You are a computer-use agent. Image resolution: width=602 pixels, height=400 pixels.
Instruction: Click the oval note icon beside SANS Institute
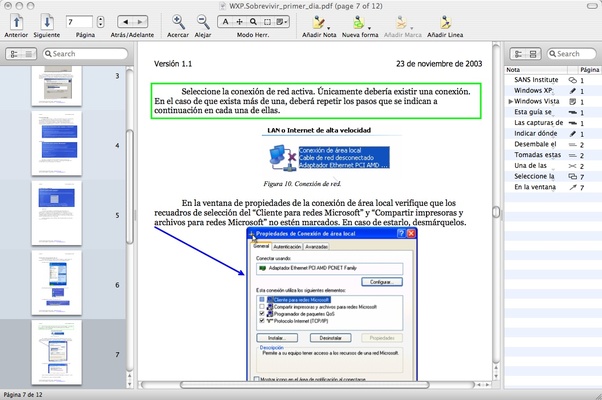(x=572, y=80)
